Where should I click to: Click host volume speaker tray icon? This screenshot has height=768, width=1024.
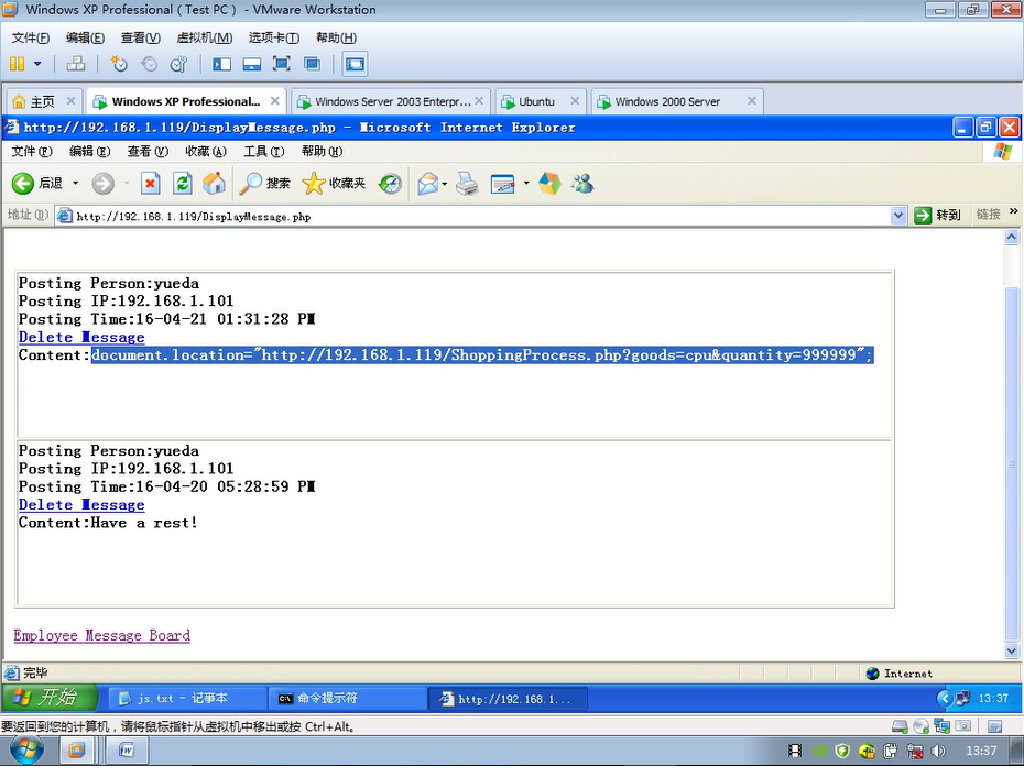click(938, 751)
